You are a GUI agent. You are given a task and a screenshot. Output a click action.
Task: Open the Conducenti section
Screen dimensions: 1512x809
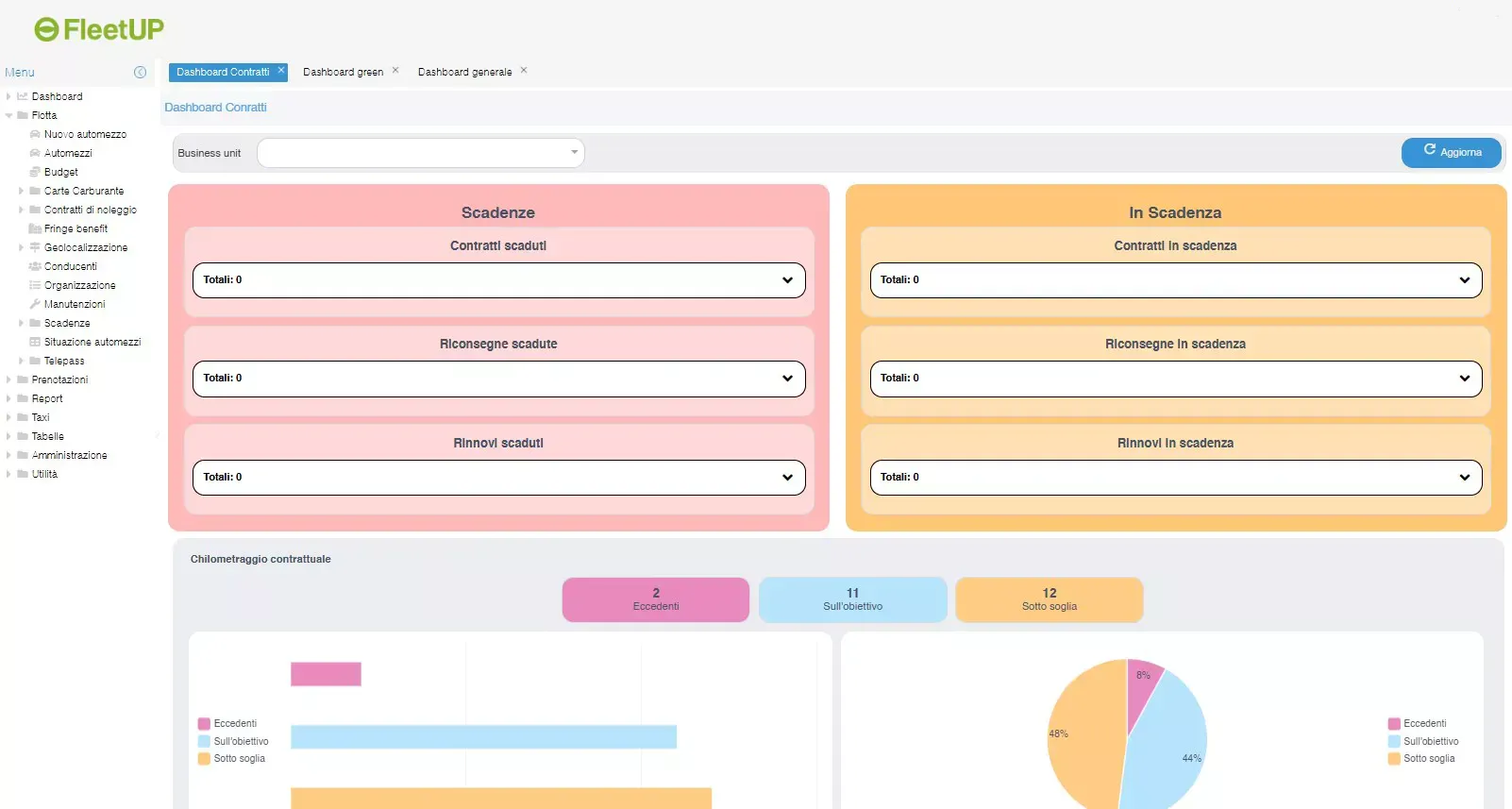(x=70, y=266)
